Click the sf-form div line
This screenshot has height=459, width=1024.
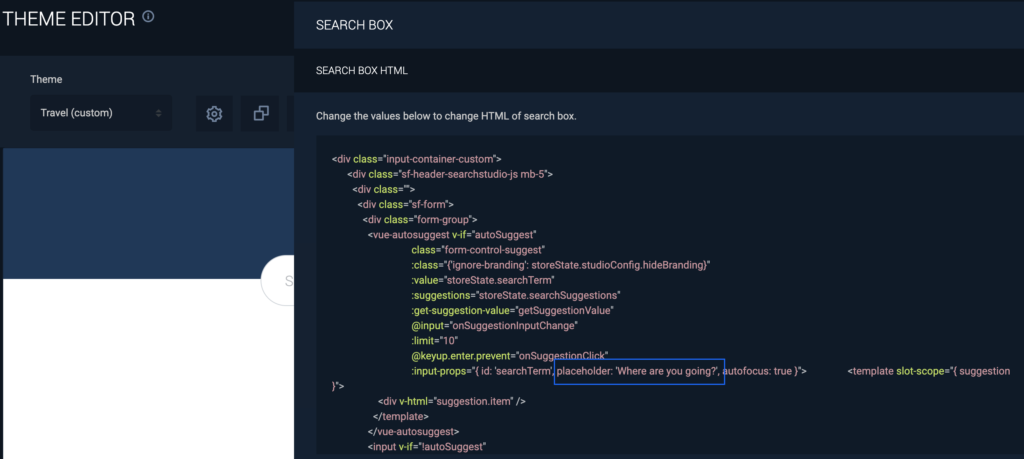pyautogui.click(x=406, y=204)
